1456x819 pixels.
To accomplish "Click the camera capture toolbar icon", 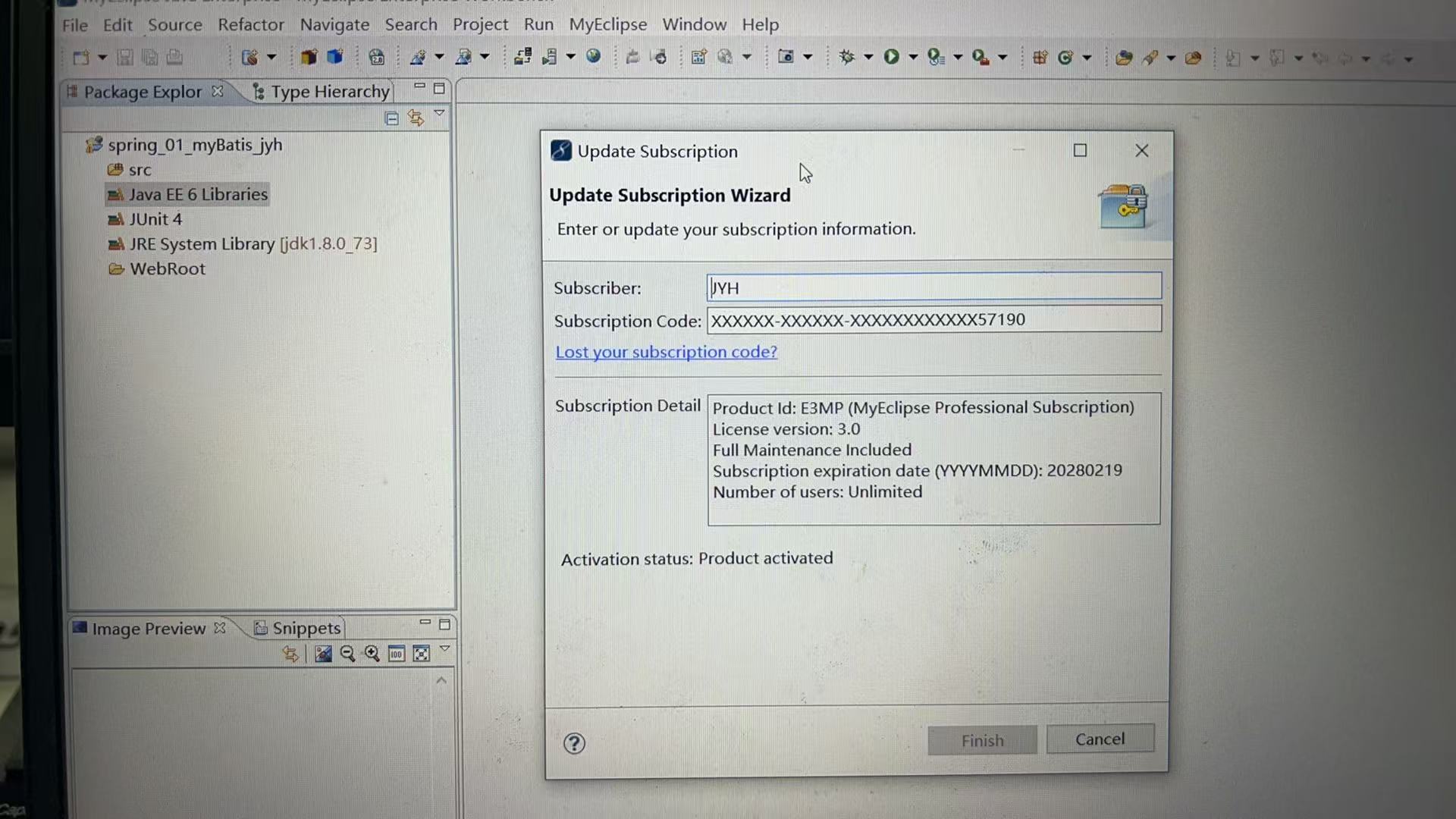I will [786, 57].
